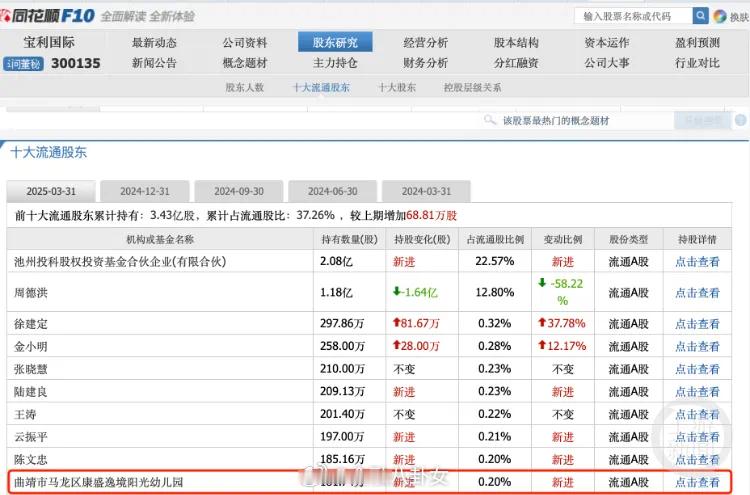Image resolution: width=750 pixels, height=495 pixels.
Task: Select the 2025-03-31 report date tab
Action: click(51, 191)
